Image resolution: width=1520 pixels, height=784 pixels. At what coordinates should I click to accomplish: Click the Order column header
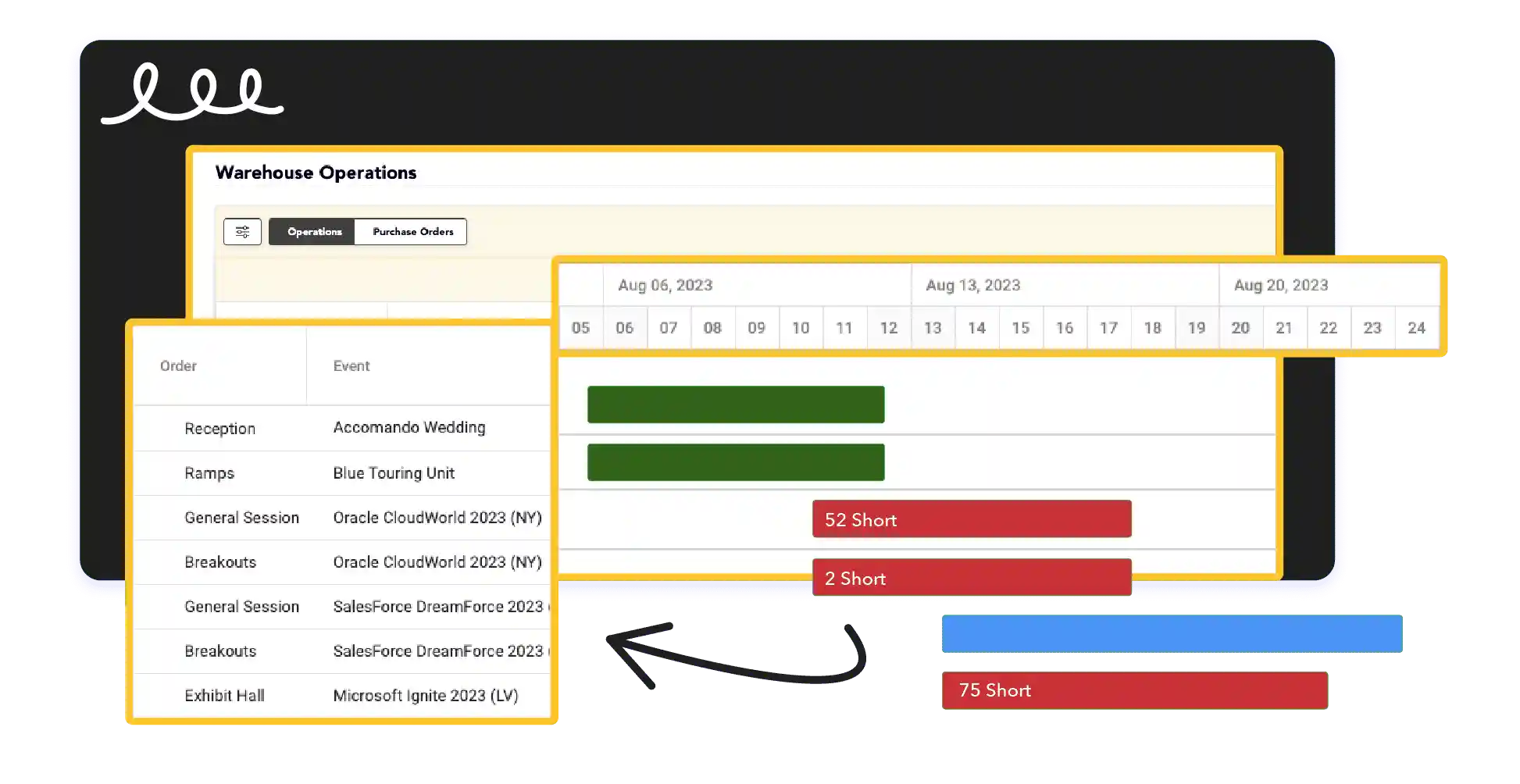coord(178,366)
